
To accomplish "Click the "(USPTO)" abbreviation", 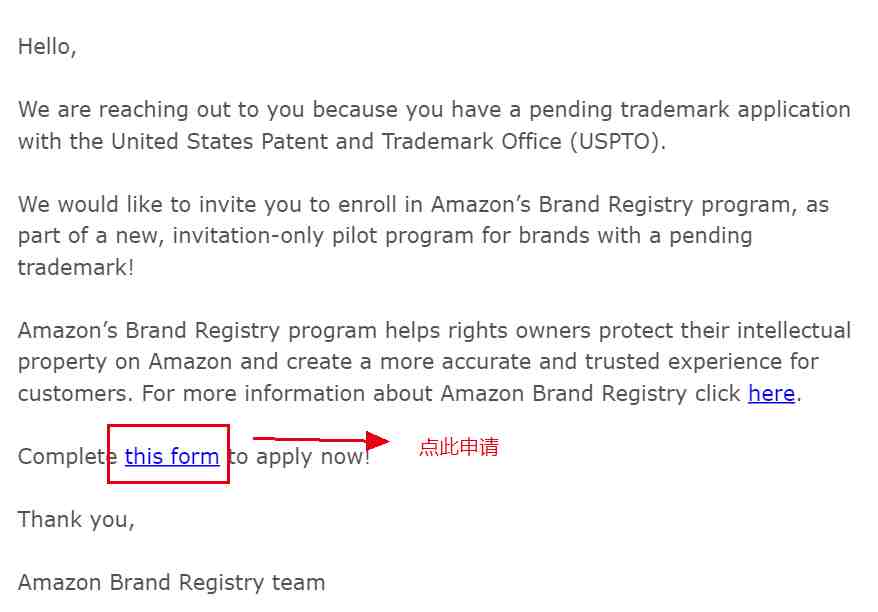I will tap(618, 141).
